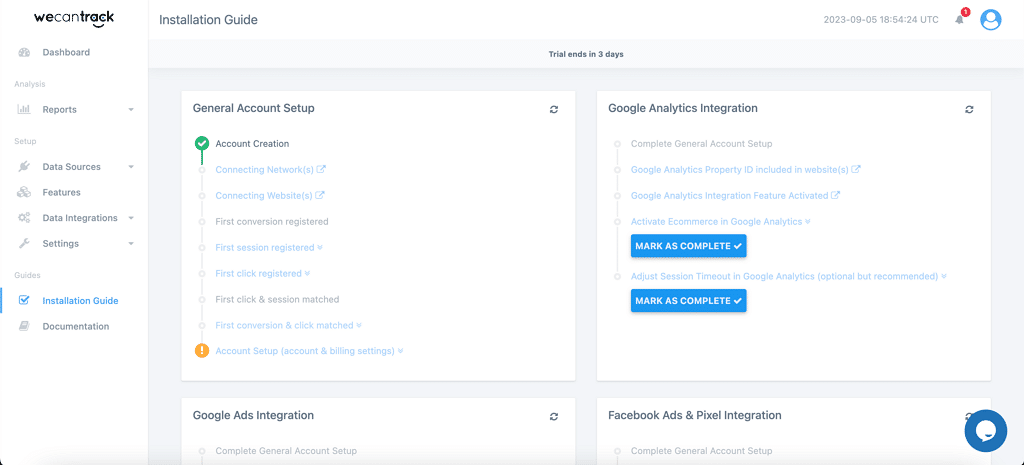Refresh the Google Ads Integration card
Viewport: 1024px width, 465px height.
click(554, 416)
